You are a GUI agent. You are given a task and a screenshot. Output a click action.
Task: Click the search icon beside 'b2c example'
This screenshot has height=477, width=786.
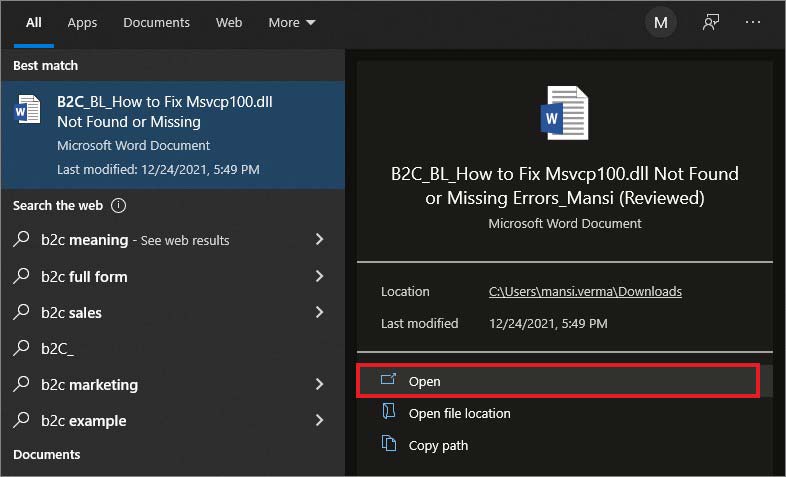pyautogui.click(x=21, y=420)
